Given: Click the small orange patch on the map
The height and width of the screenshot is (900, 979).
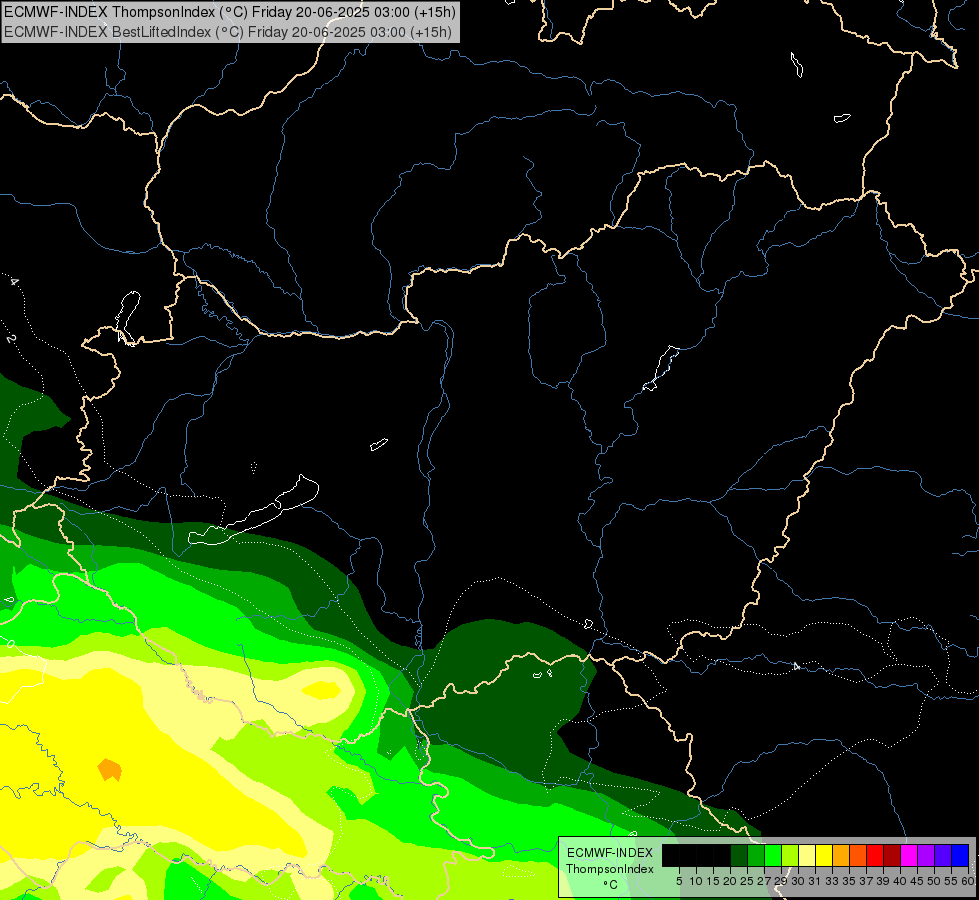Looking at the screenshot, I should pos(110,769).
